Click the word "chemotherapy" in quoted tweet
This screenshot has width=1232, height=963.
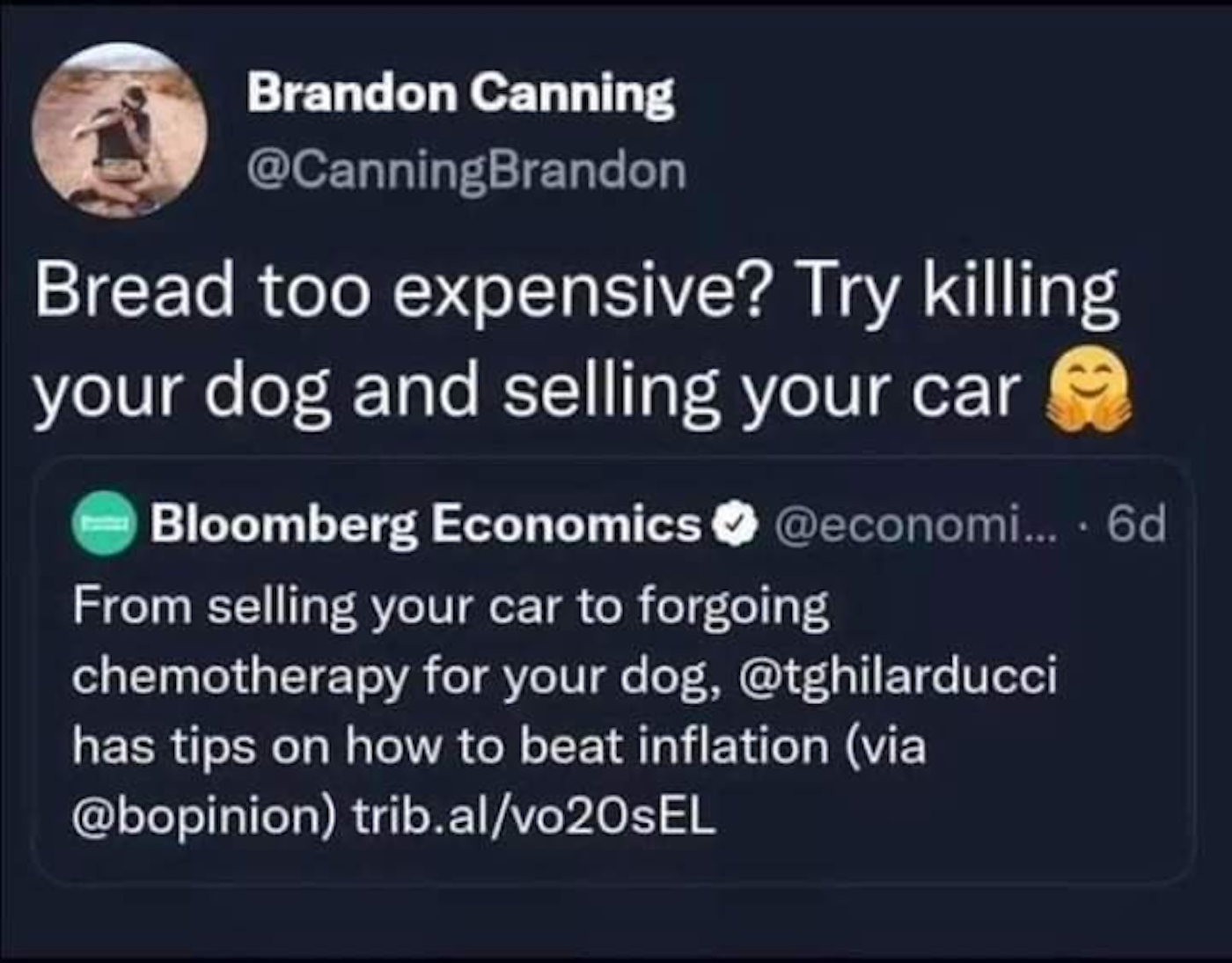(236, 677)
